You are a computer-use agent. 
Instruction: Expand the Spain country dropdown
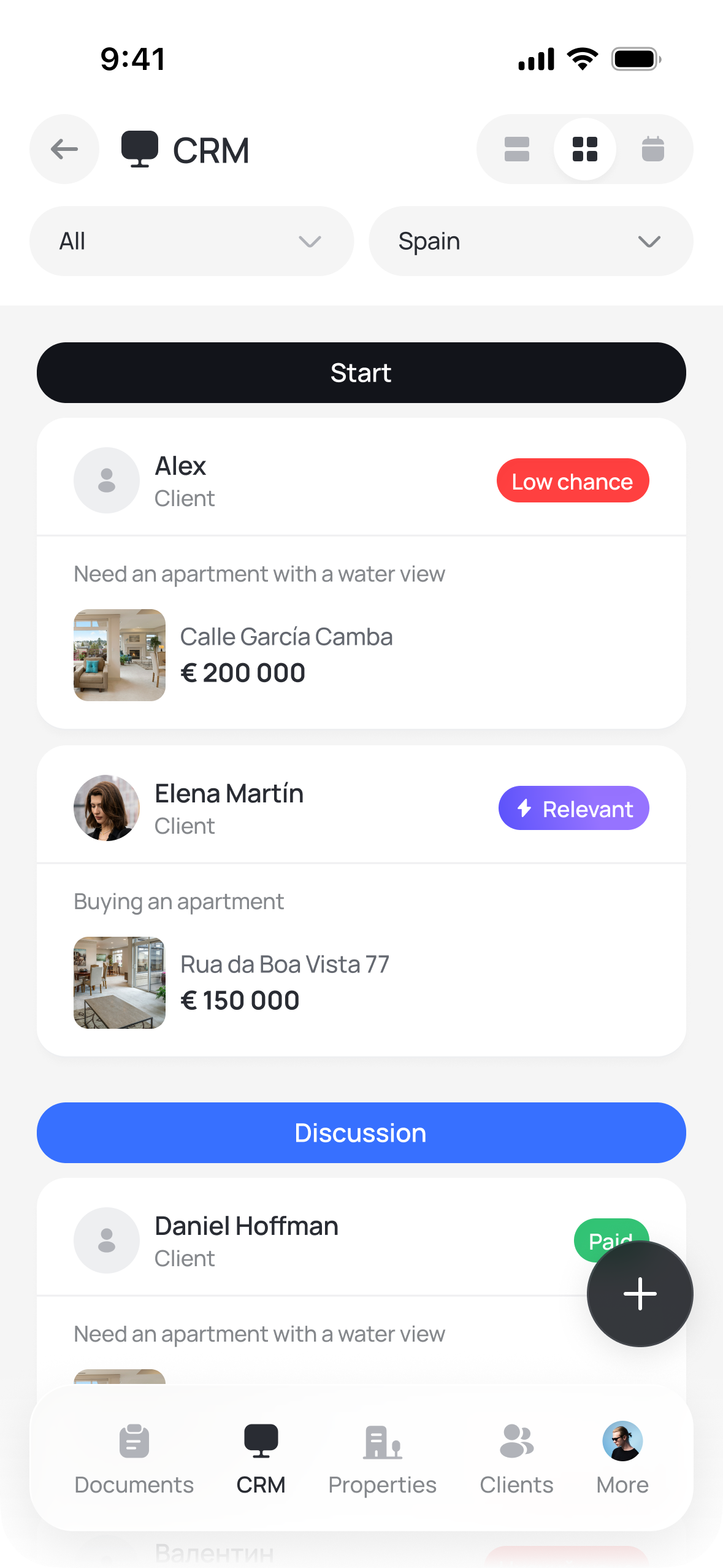pyautogui.click(x=530, y=241)
